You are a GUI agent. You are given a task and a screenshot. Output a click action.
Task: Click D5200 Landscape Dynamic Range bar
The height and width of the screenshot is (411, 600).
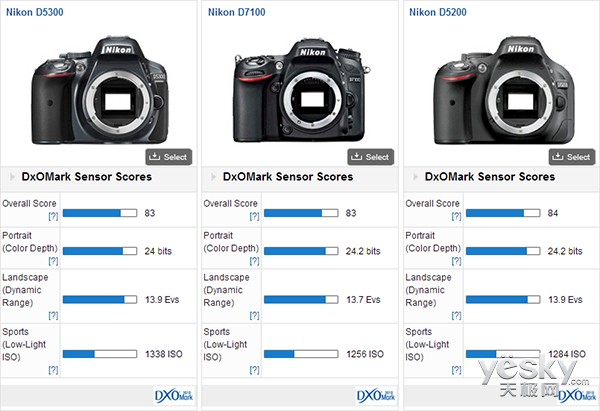pyautogui.click(x=503, y=300)
